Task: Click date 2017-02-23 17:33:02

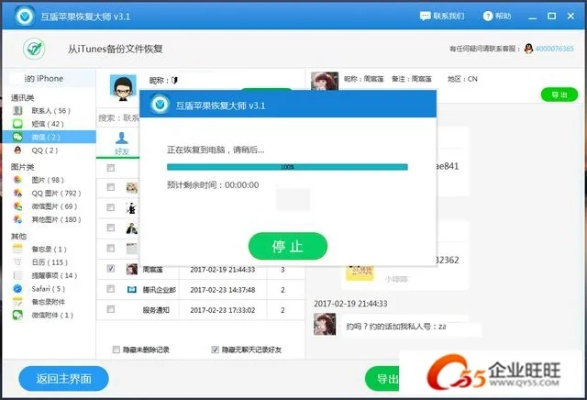Action: 223,310
